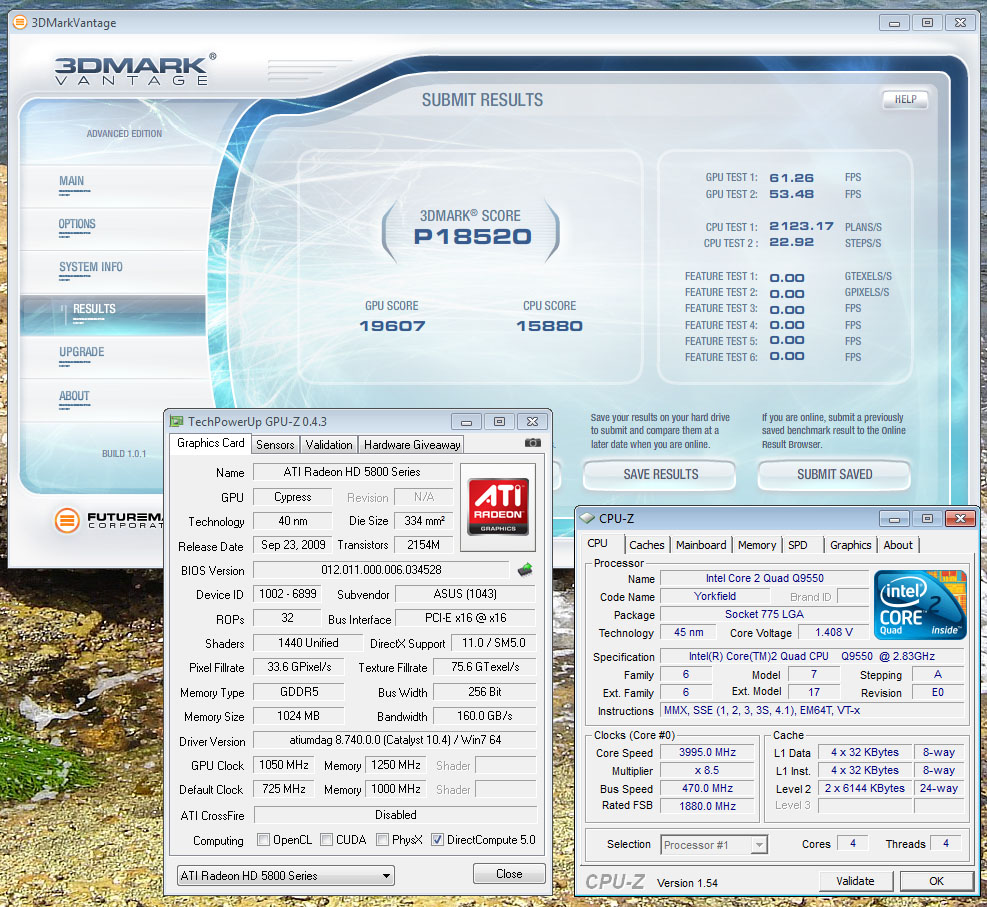Open the Mainboard tab in CPU-Z

coord(701,545)
